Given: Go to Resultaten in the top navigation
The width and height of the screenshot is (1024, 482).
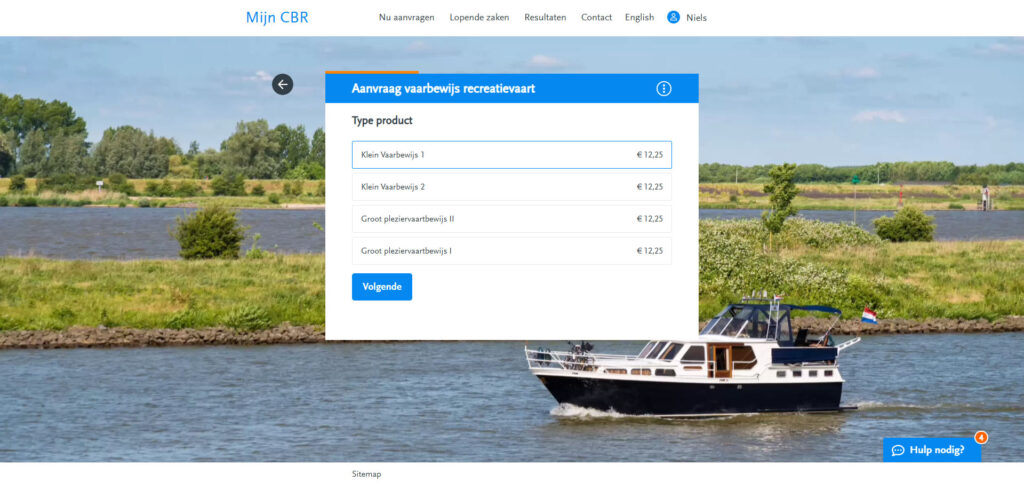Looking at the screenshot, I should pos(545,18).
